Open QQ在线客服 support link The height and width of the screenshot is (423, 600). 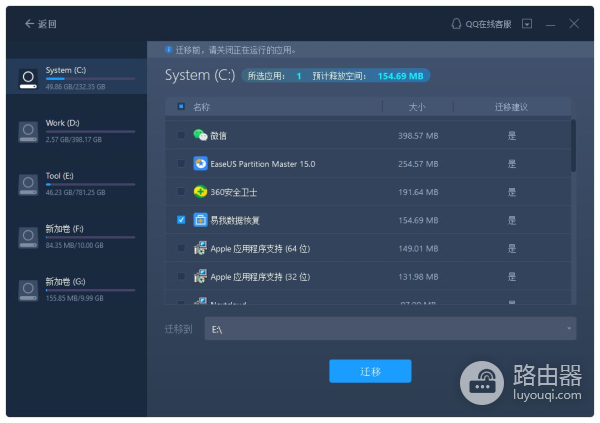click(488, 24)
